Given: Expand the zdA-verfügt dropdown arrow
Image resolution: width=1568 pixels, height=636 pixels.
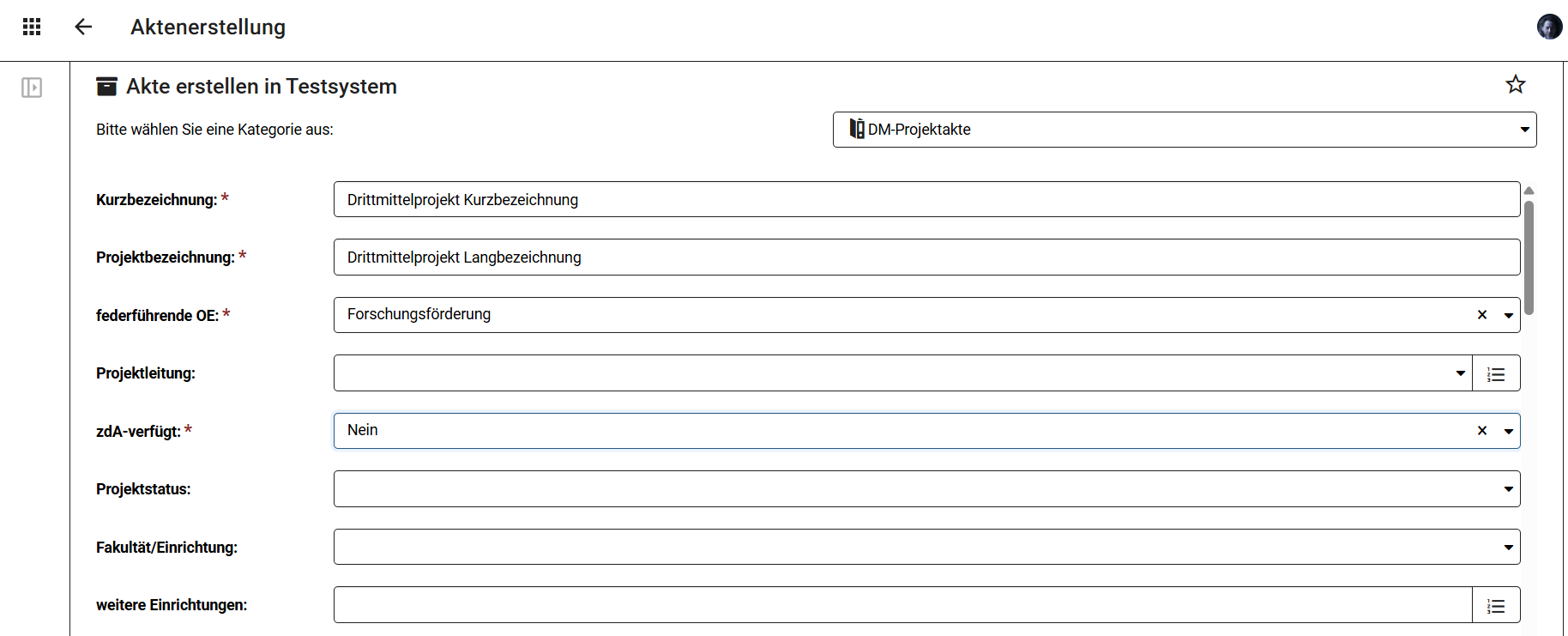Looking at the screenshot, I should pyautogui.click(x=1509, y=431).
